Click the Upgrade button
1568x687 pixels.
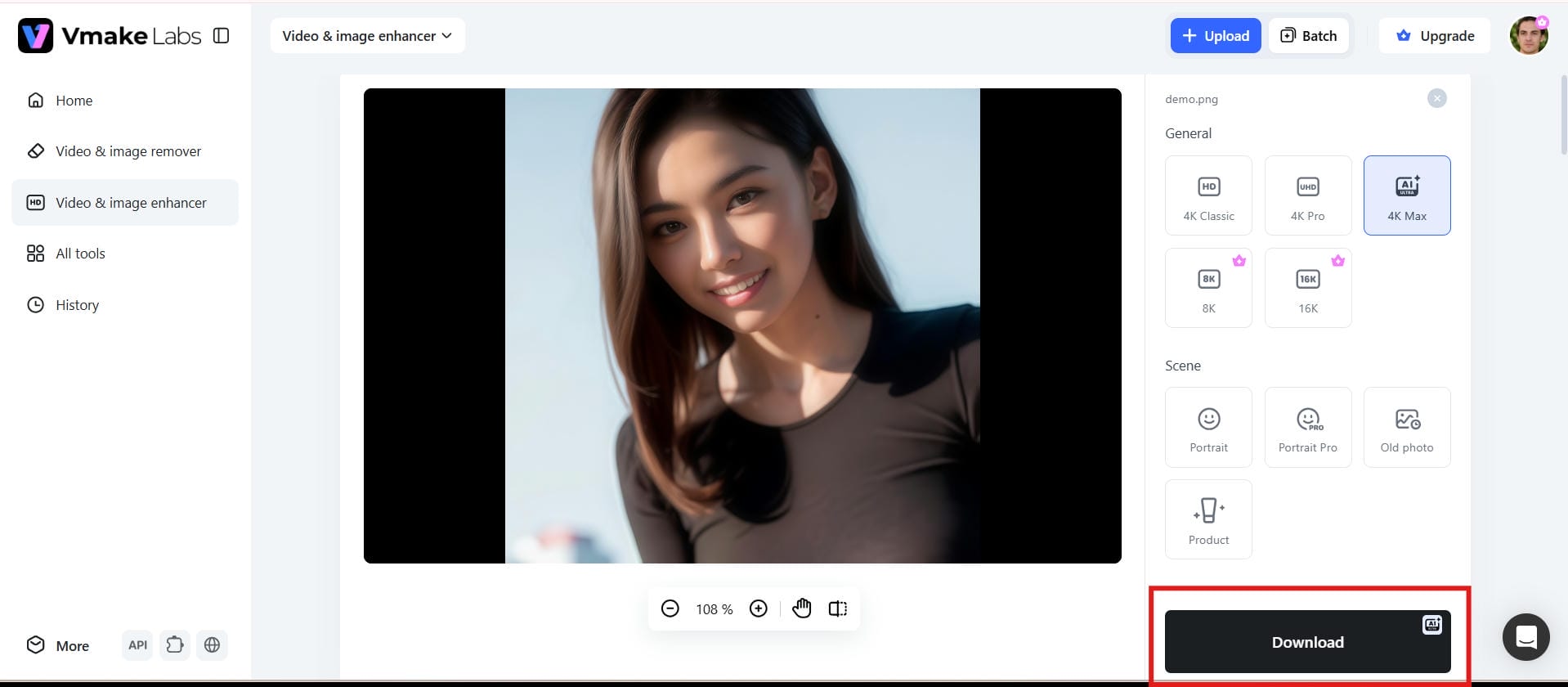coord(1435,36)
